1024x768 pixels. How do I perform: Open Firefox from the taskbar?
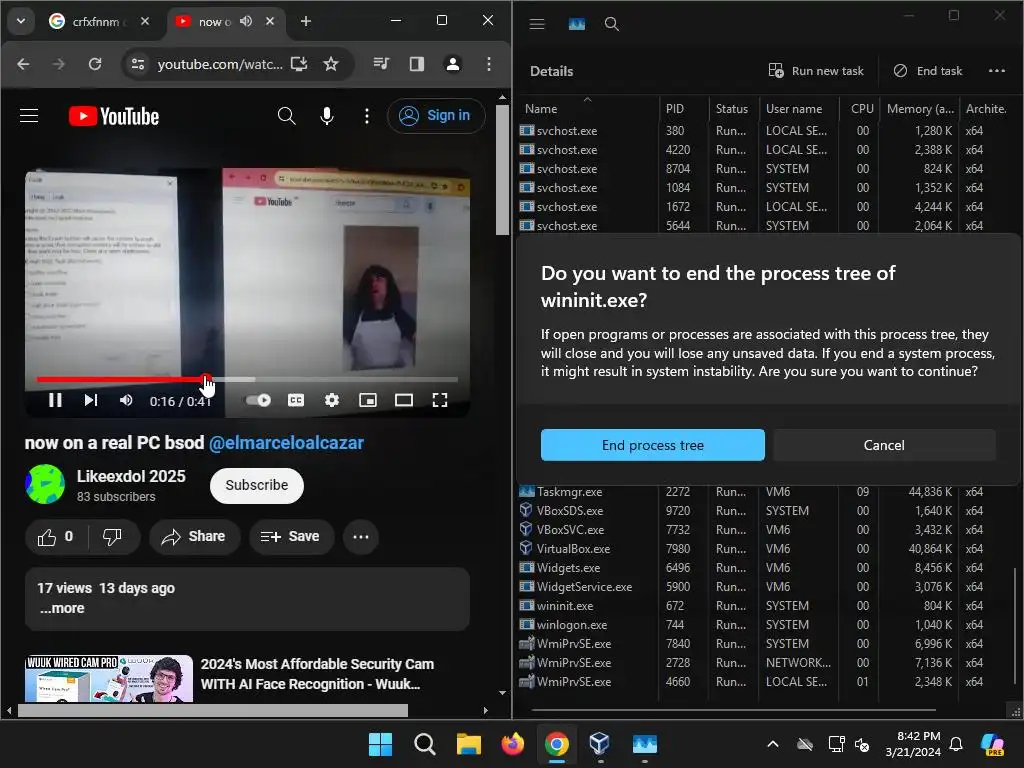(513, 744)
